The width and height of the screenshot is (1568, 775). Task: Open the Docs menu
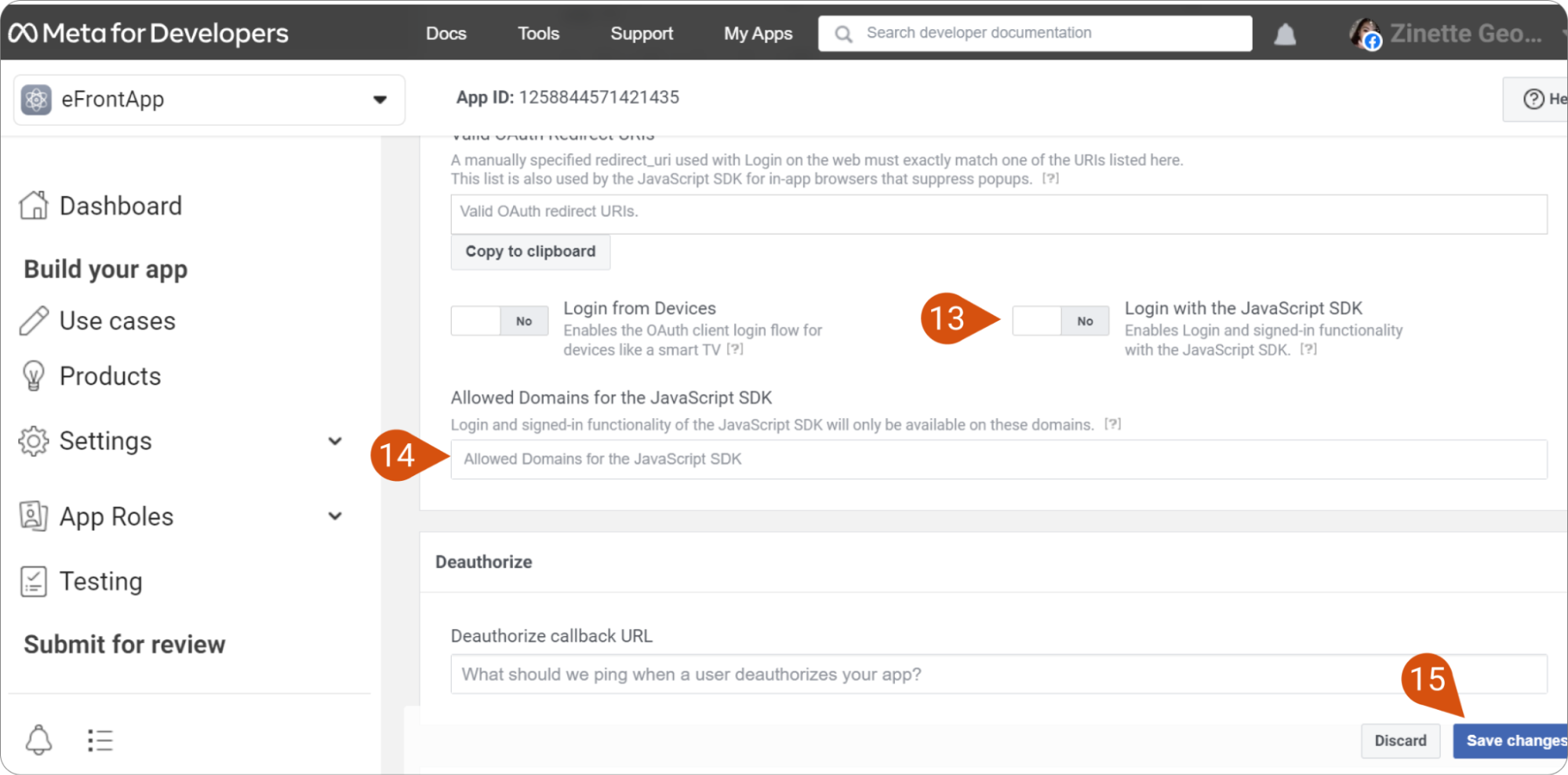446,34
